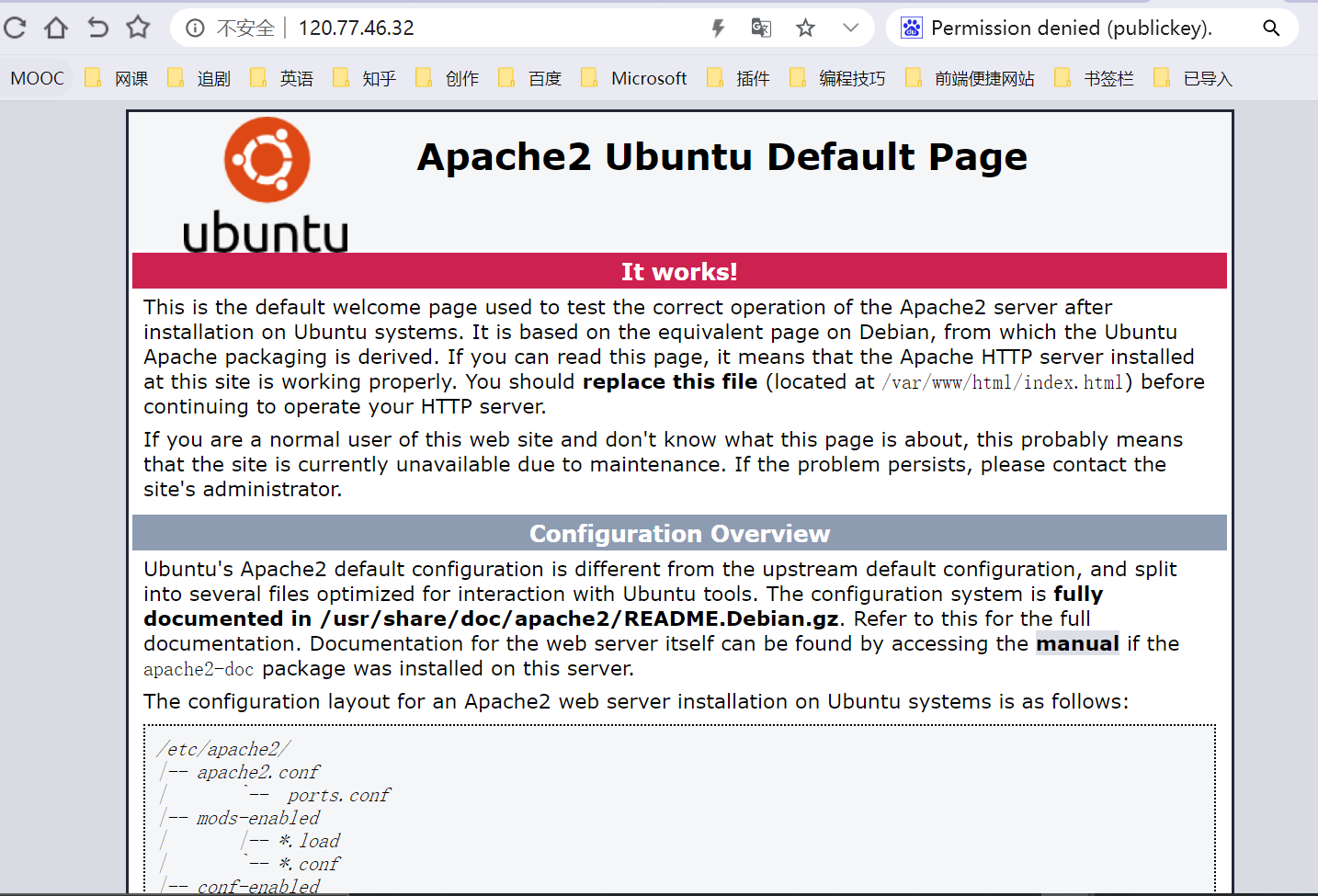Open site security info icon
The height and width of the screenshot is (896, 1318).
(195, 28)
